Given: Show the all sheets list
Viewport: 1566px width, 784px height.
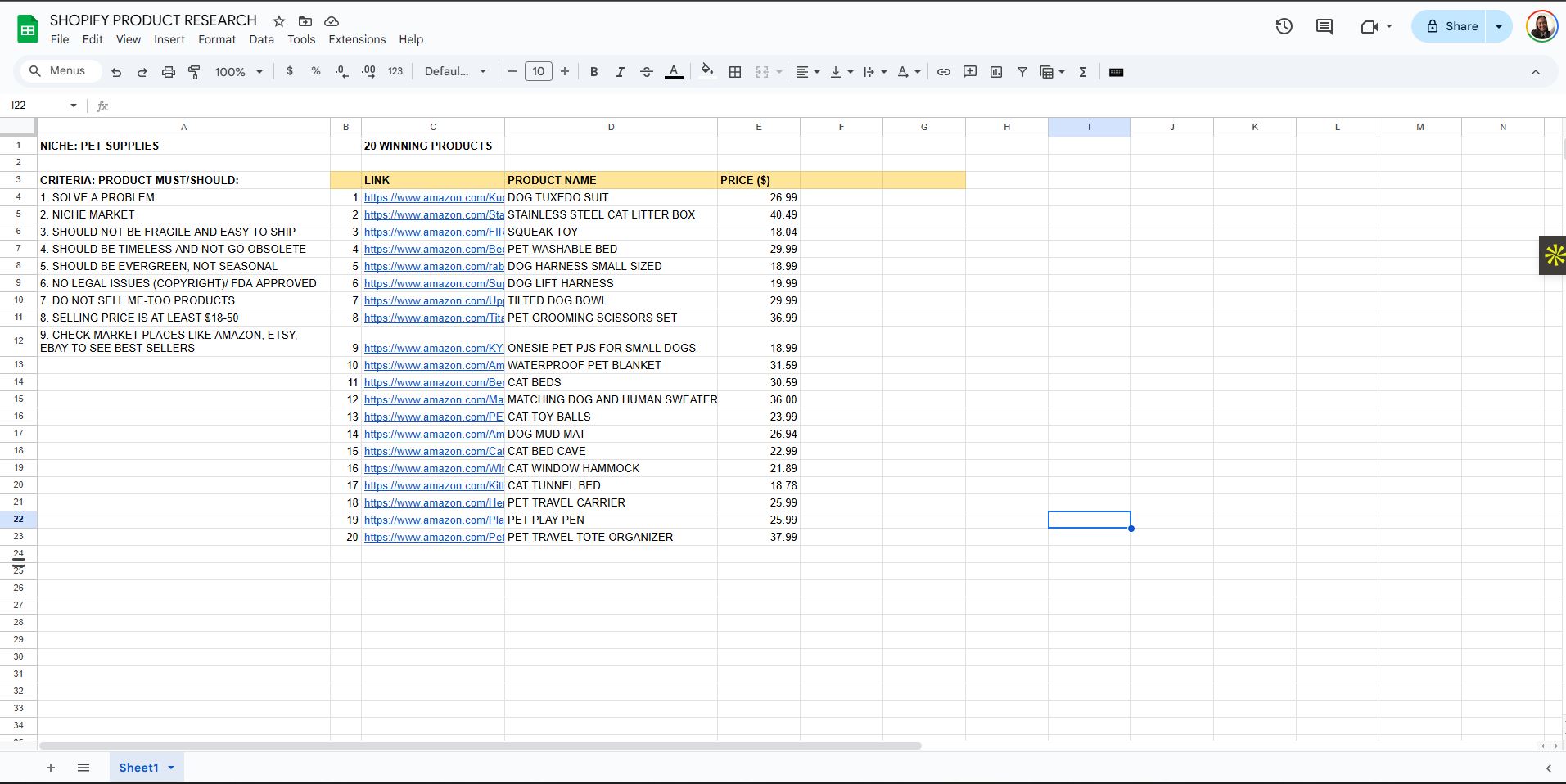Looking at the screenshot, I should pos(83,768).
